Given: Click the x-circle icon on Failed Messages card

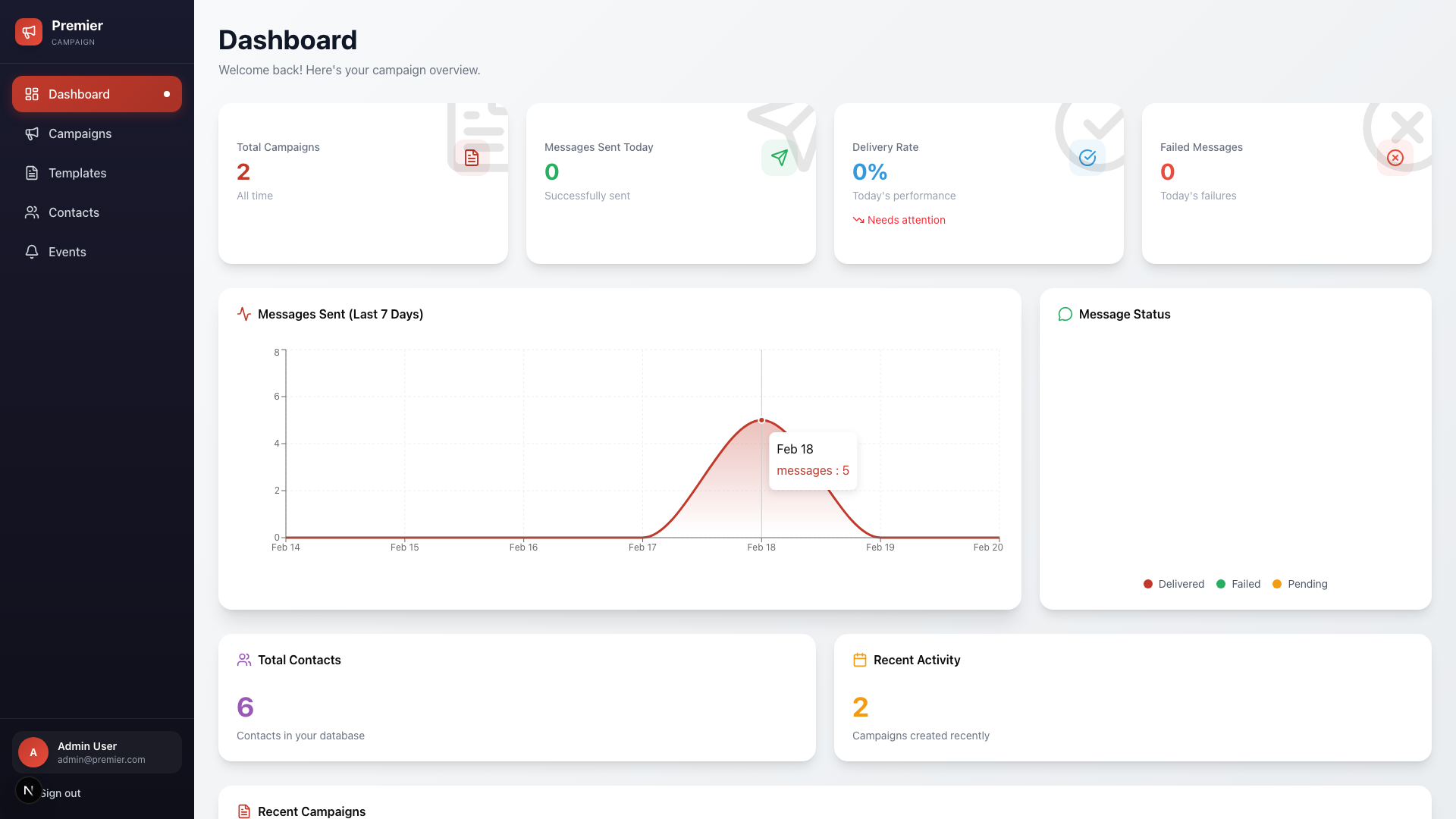Looking at the screenshot, I should coord(1396,158).
